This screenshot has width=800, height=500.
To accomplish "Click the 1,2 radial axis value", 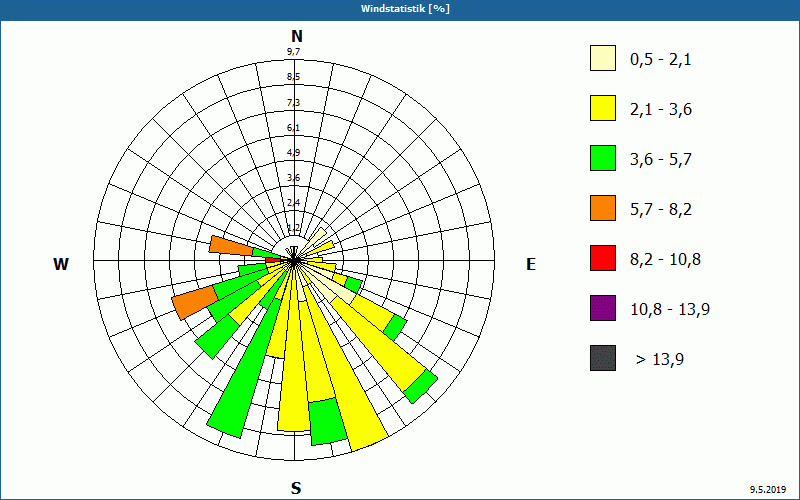I will (293, 227).
